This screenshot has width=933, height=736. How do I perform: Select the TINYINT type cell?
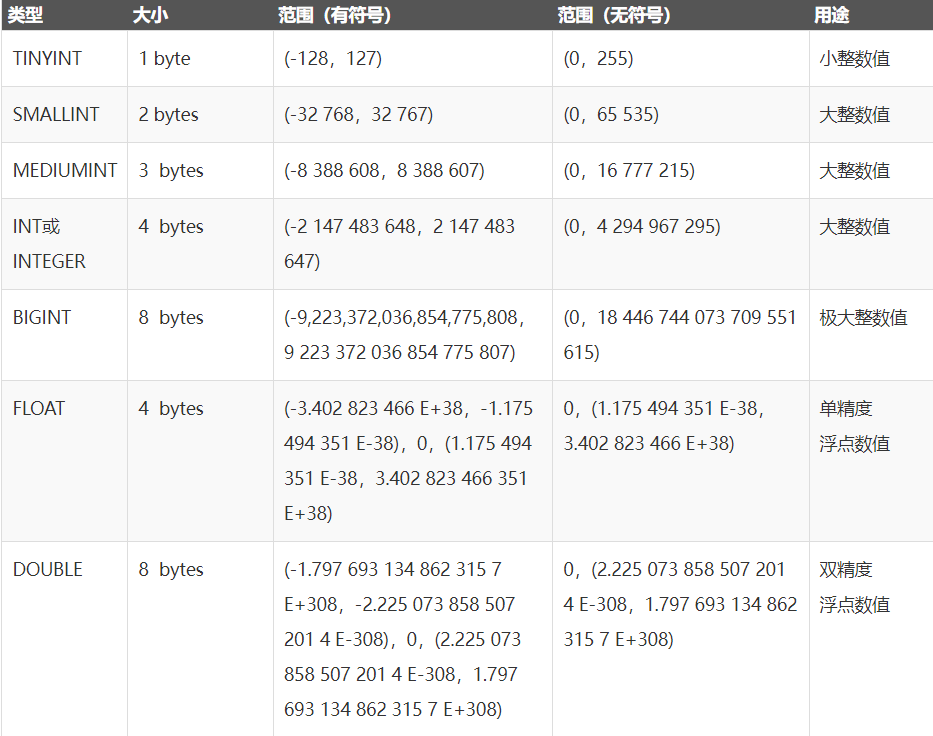(47, 59)
